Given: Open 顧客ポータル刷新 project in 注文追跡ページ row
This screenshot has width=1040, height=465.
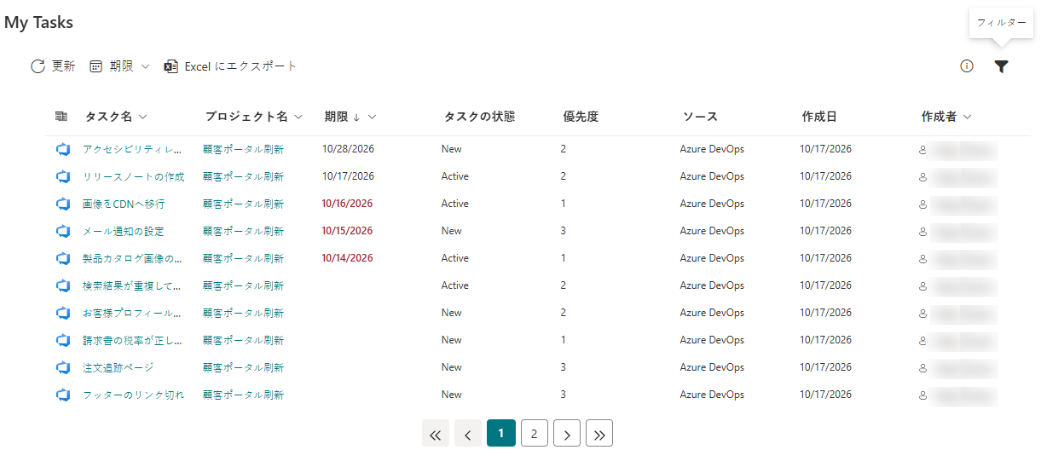Looking at the screenshot, I should click(x=243, y=367).
